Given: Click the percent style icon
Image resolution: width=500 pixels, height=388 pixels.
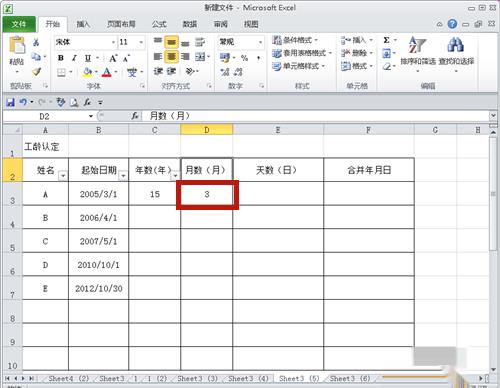Looking at the screenshot, I should pyautogui.click(x=244, y=58).
